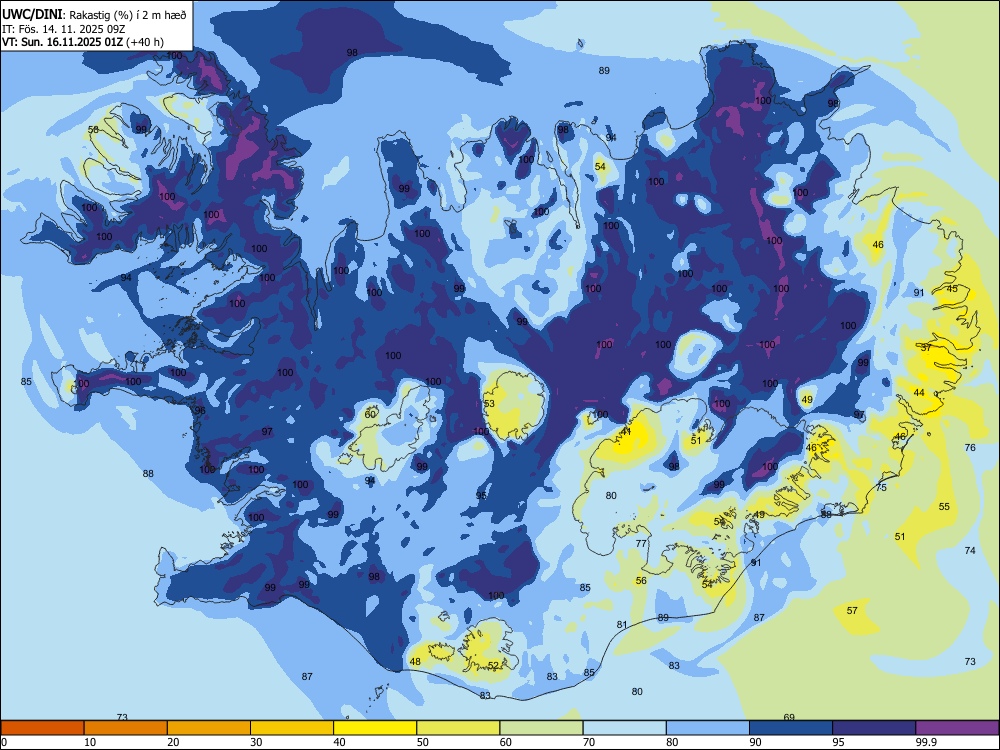Click the offshore value '76' in the east
Screen dimensions: 1000x750
[970, 448]
